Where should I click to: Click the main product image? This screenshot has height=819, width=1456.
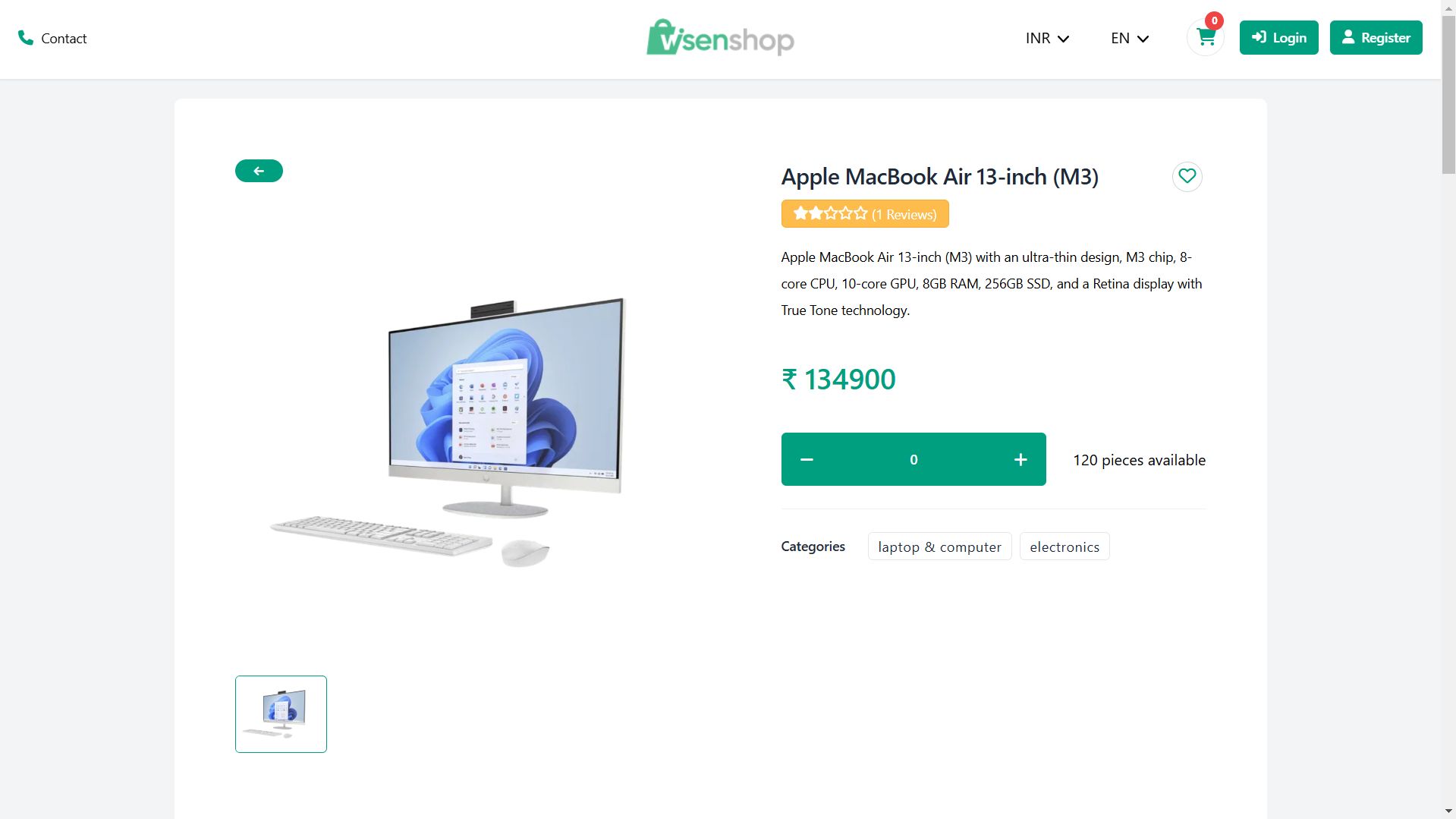(448, 433)
